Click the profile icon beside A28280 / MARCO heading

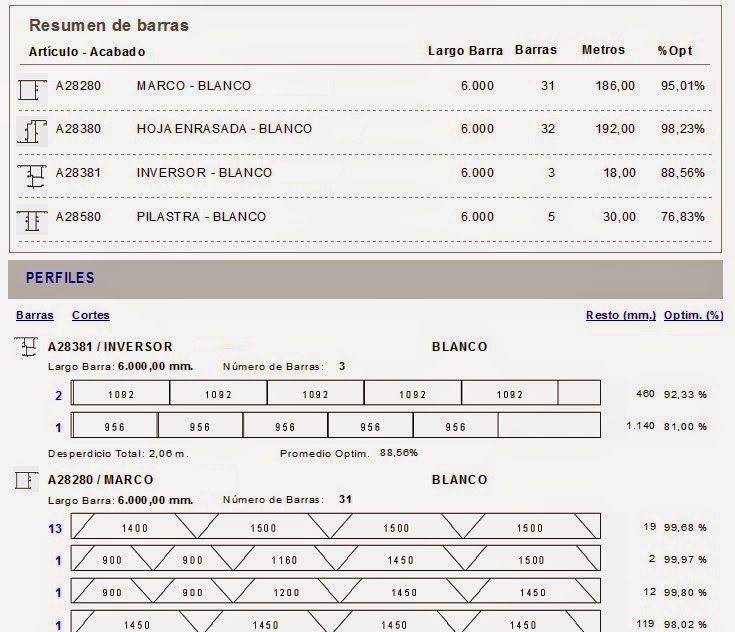[25, 481]
